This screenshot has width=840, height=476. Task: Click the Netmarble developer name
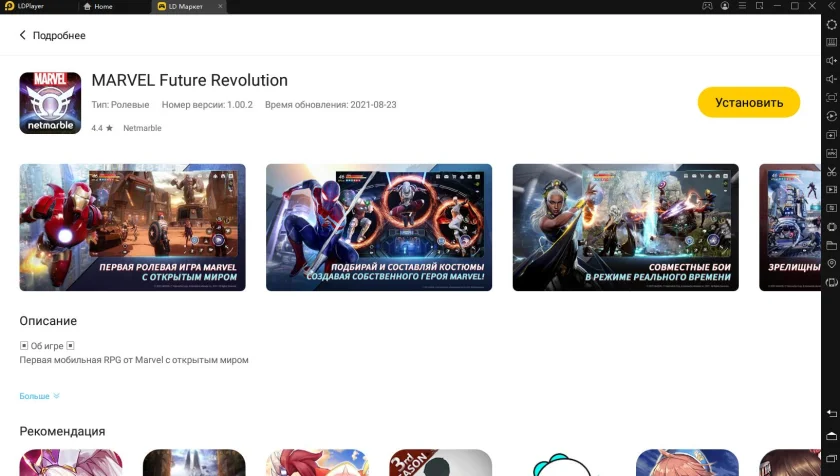point(142,128)
